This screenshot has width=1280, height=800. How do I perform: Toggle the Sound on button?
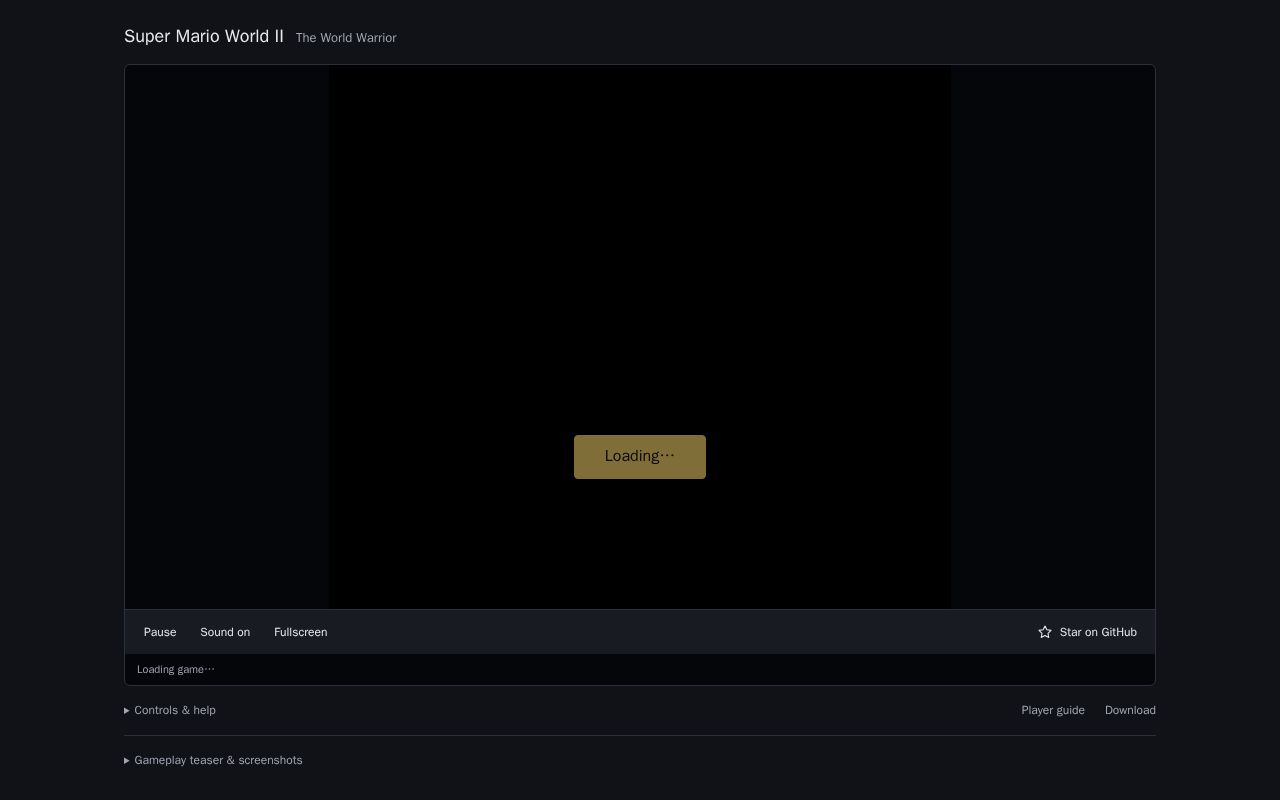click(225, 632)
